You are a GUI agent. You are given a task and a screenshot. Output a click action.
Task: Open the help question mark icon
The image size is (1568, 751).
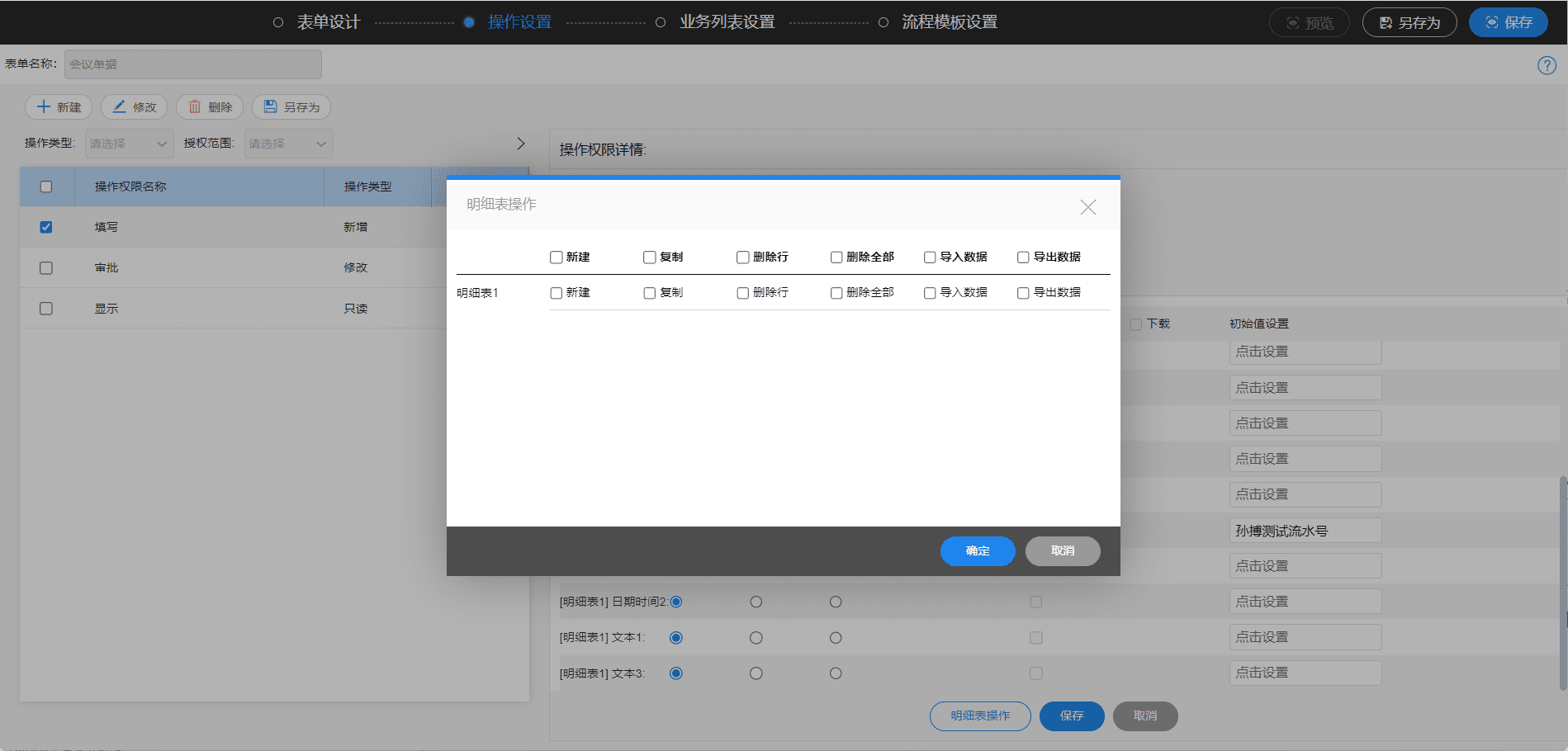(x=1547, y=66)
